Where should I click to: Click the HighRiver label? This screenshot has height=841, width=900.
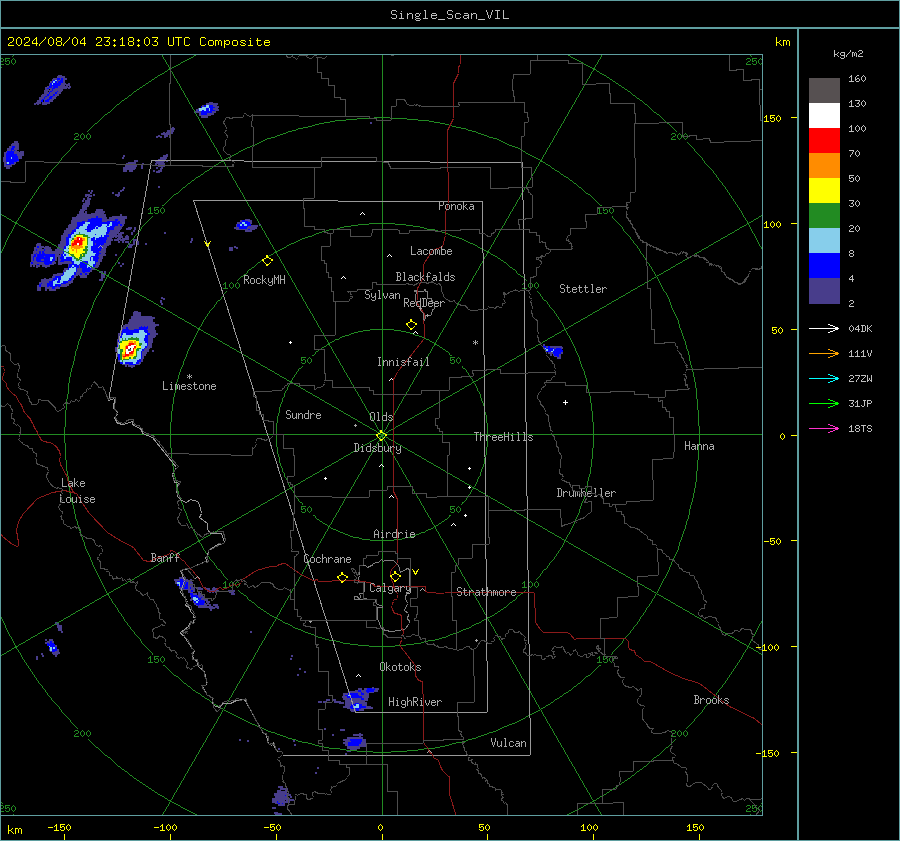[x=415, y=702]
